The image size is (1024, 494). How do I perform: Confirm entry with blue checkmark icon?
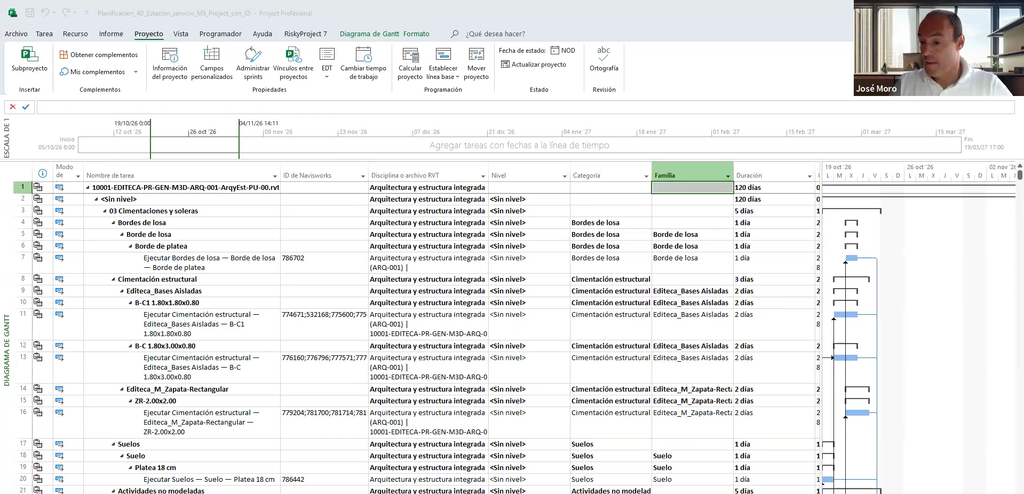(26, 107)
